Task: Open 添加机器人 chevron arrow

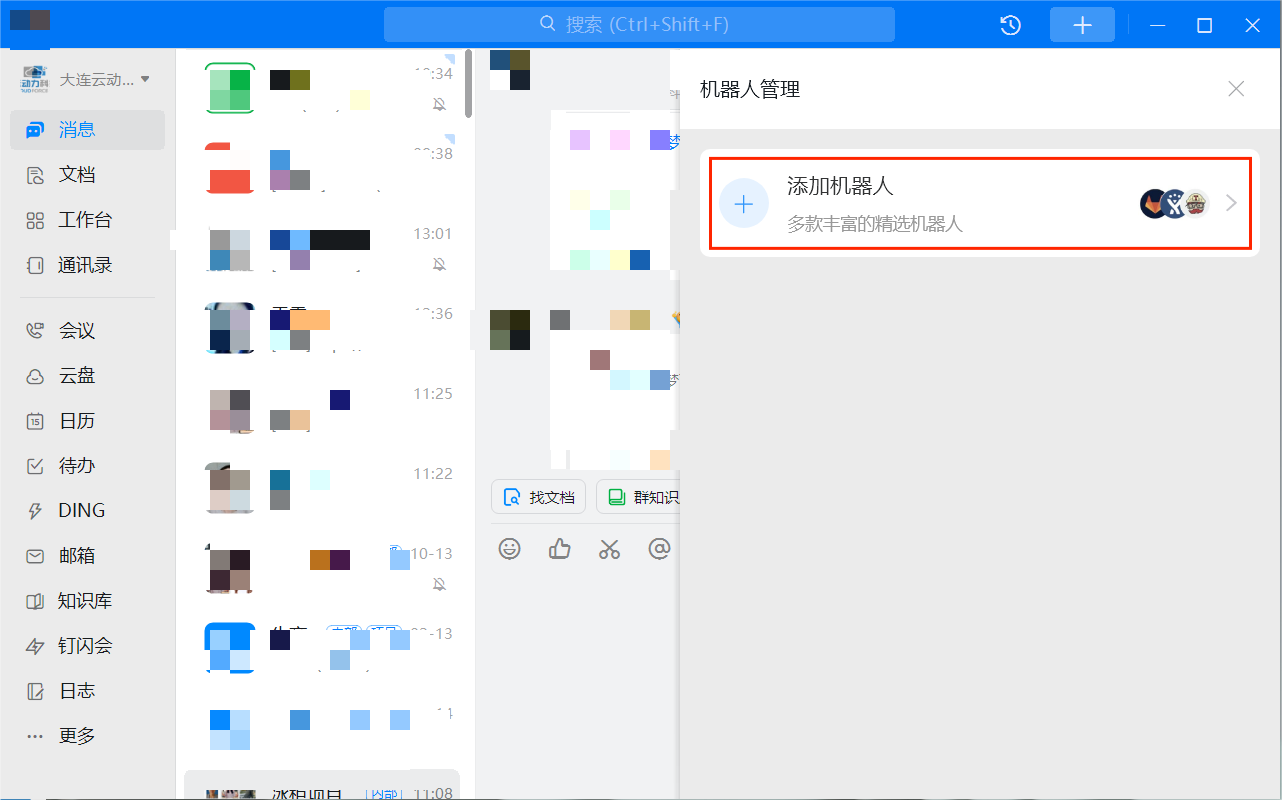Action: tap(1231, 204)
